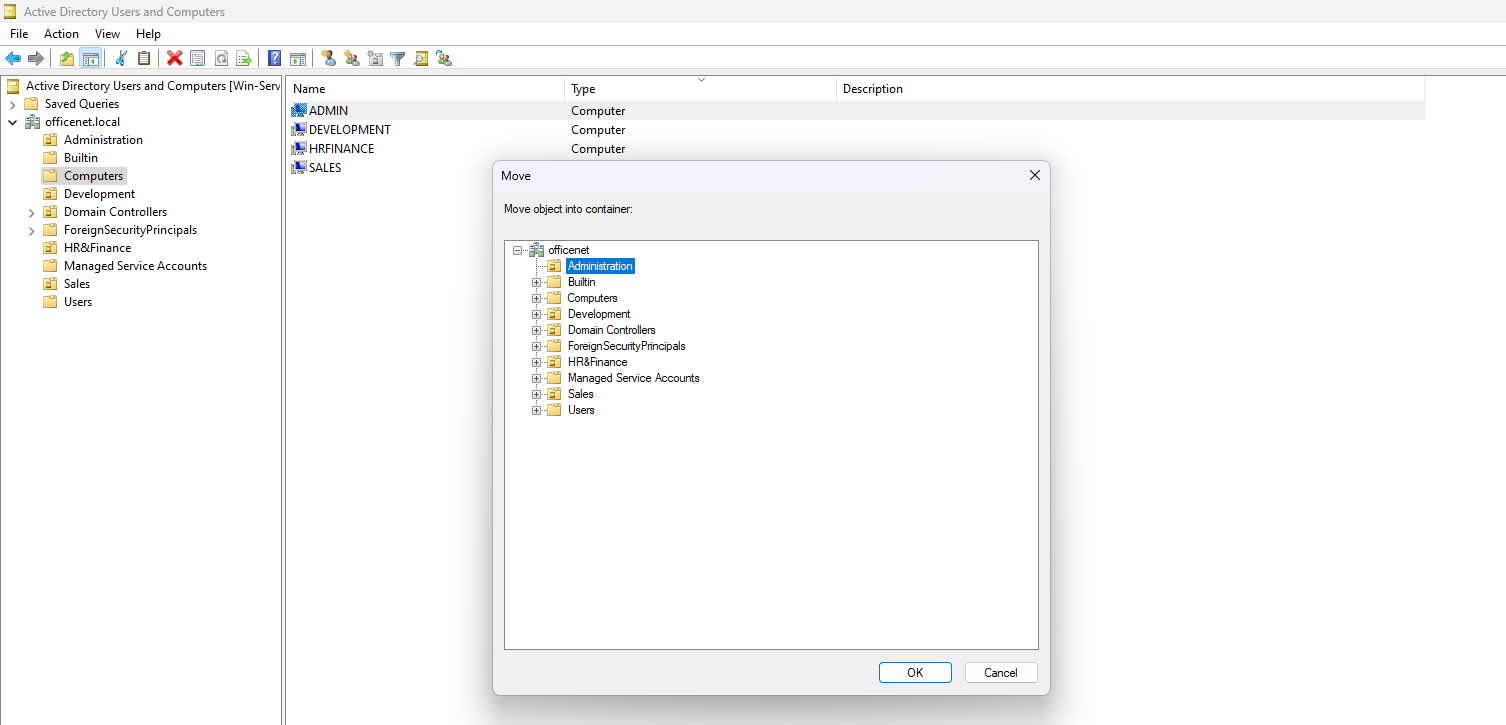
Task: Click the Up one level folder icon
Action: coord(67,58)
